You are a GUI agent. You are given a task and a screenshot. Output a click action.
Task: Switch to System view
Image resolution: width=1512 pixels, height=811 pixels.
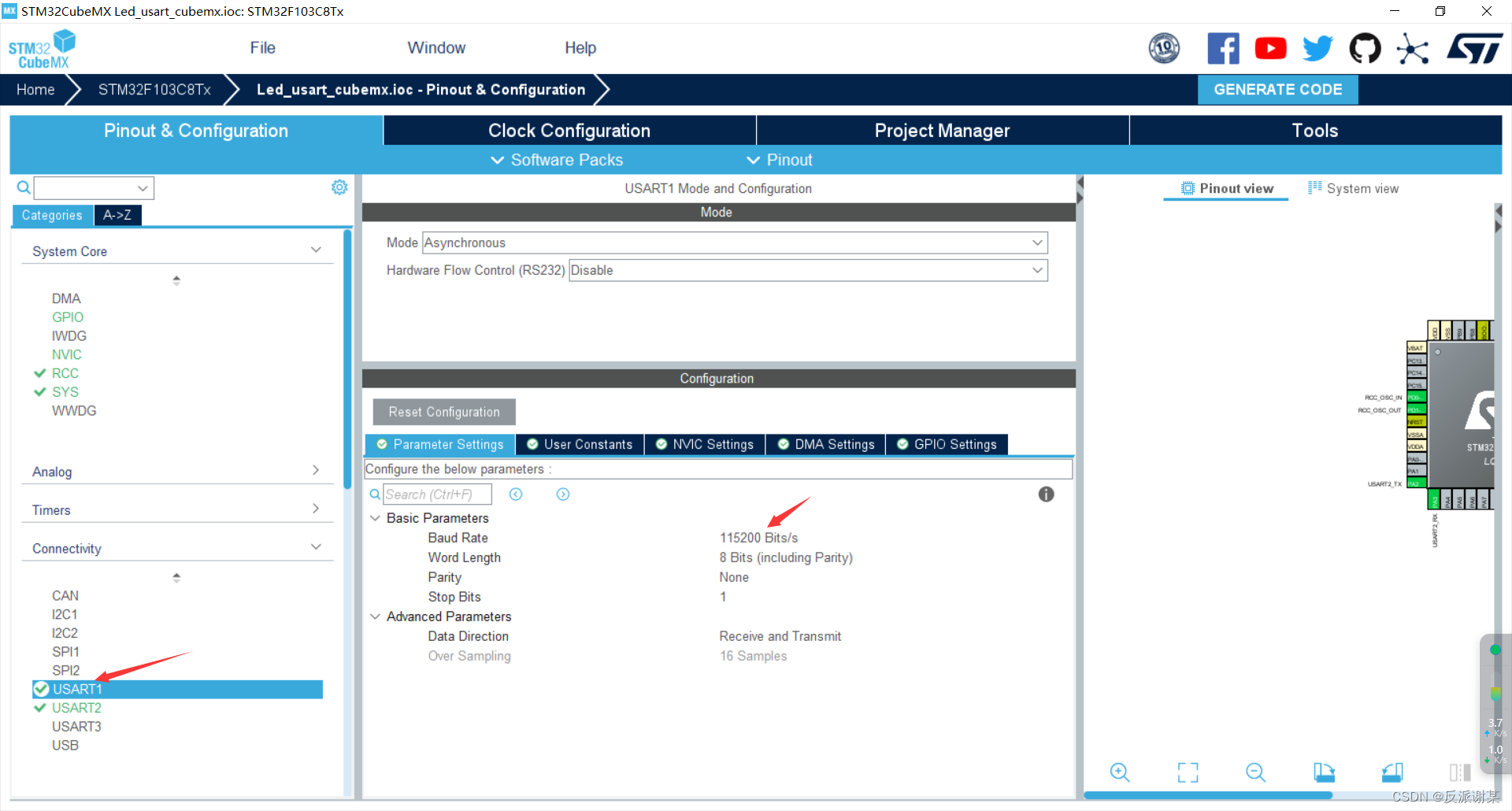coord(1353,188)
